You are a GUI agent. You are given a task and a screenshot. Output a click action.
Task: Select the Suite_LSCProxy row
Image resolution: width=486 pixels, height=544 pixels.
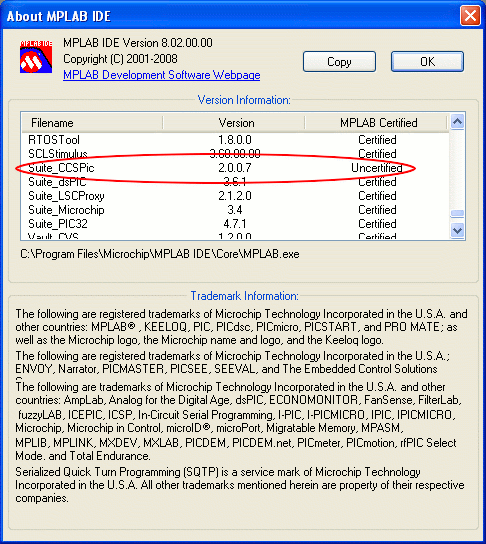click(x=235, y=196)
